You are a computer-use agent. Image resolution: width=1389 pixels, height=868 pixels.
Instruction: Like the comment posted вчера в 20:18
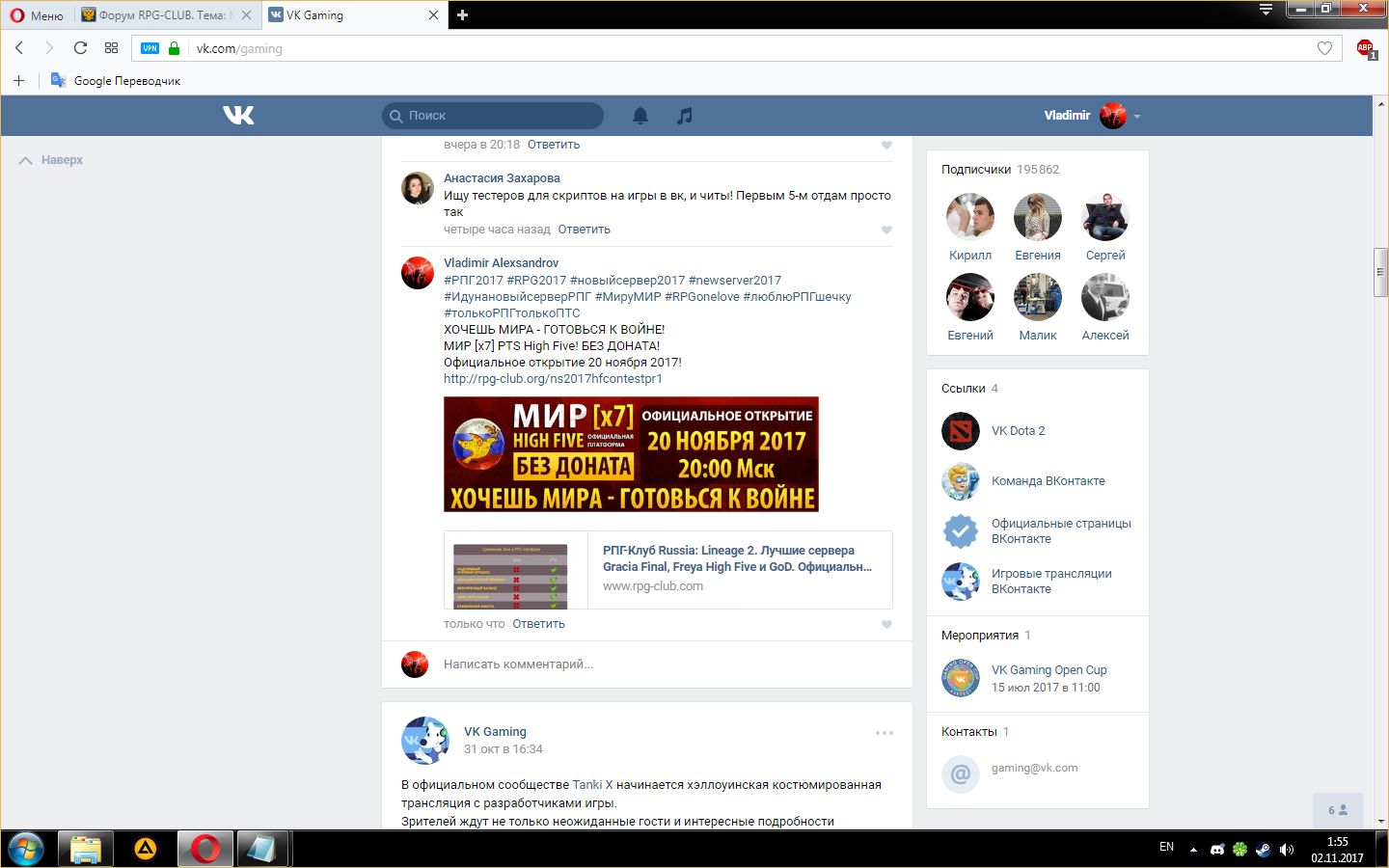pyautogui.click(x=886, y=145)
